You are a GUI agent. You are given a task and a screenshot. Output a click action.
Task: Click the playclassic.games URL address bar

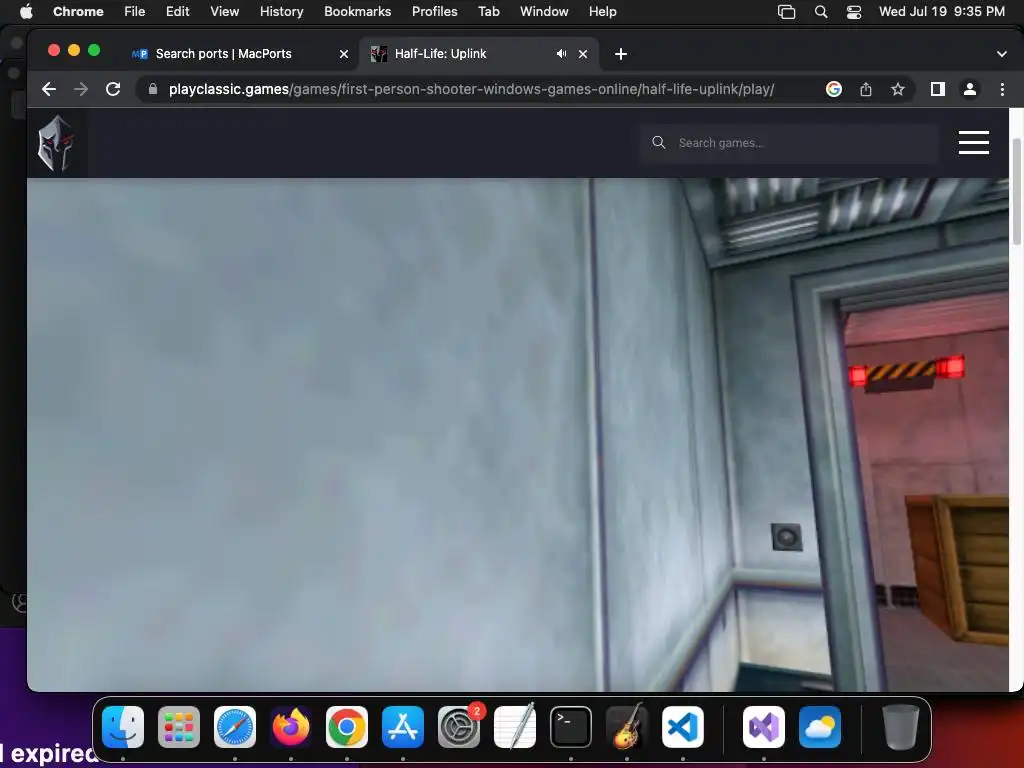click(x=470, y=89)
